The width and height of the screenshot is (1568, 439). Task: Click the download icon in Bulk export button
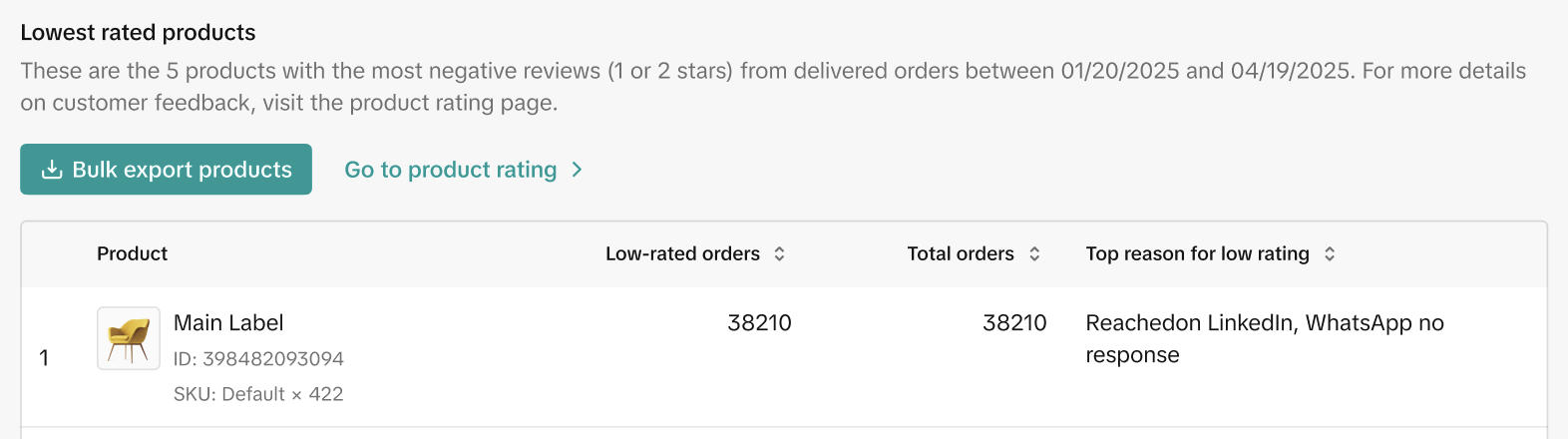click(52, 170)
